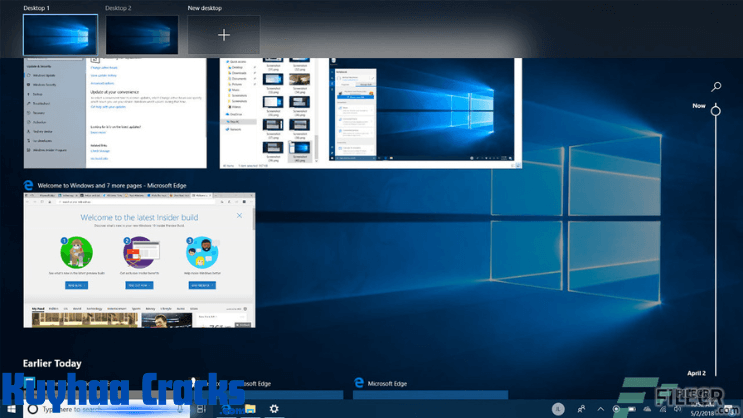Open the Microsoft Edge Welcome window thumbnail
This screenshot has height=418, width=743.
coord(139,260)
